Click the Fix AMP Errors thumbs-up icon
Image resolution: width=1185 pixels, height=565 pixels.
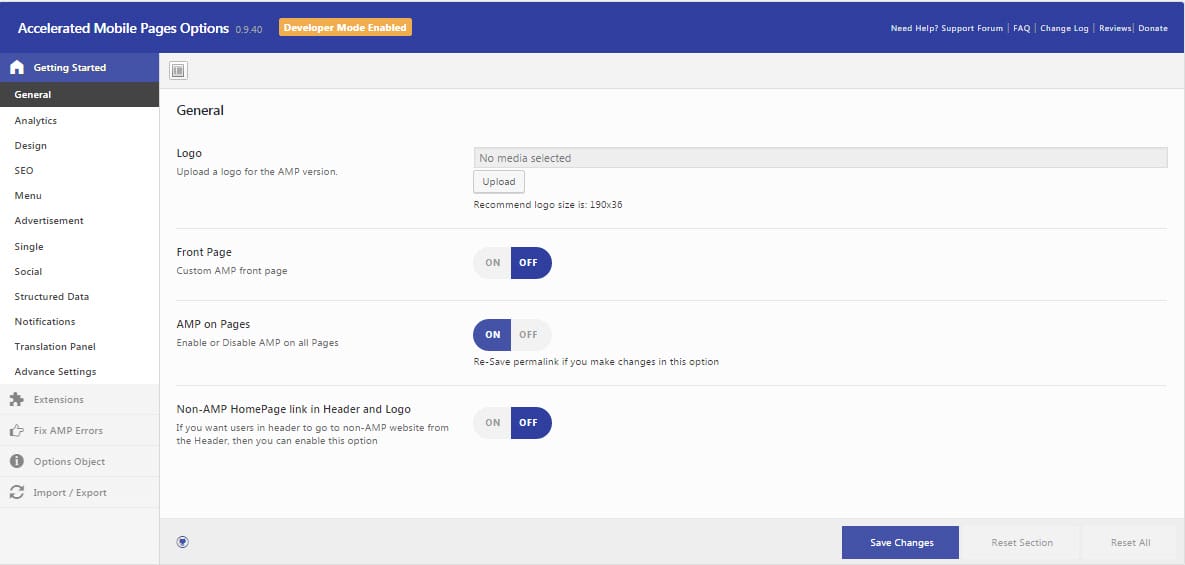16,430
